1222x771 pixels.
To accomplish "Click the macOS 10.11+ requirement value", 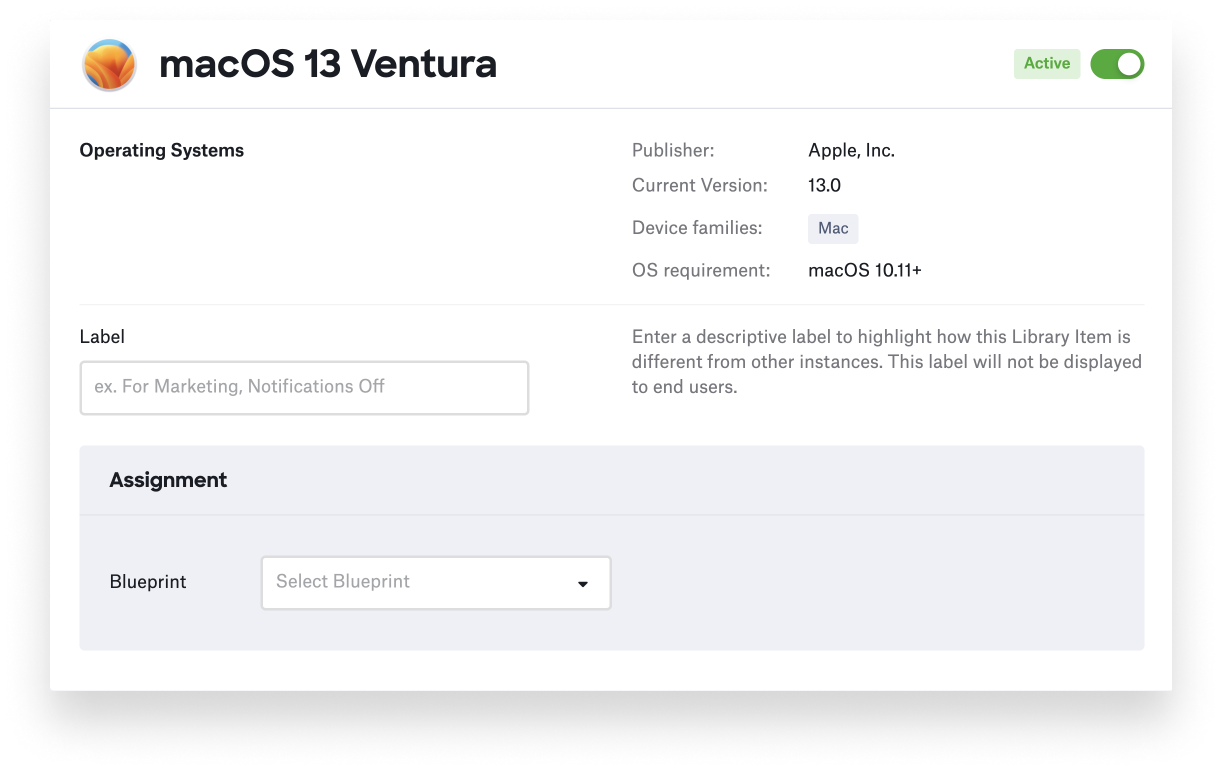I will (864, 271).
